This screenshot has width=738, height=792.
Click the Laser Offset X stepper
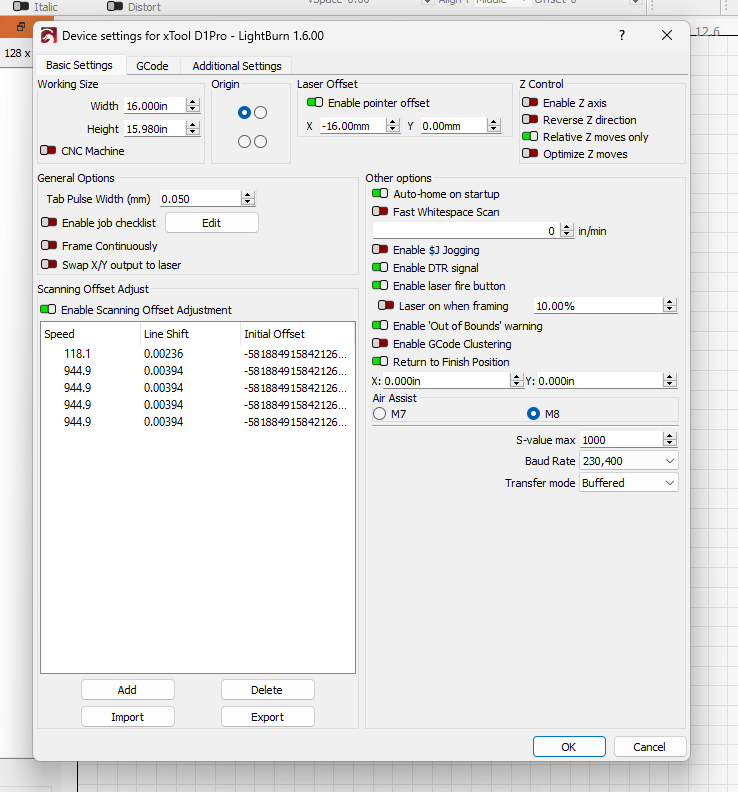click(x=392, y=125)
